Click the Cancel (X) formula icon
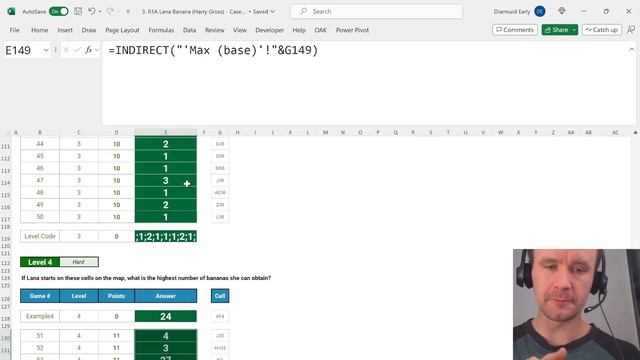640x360 pixels. (66, 50)
